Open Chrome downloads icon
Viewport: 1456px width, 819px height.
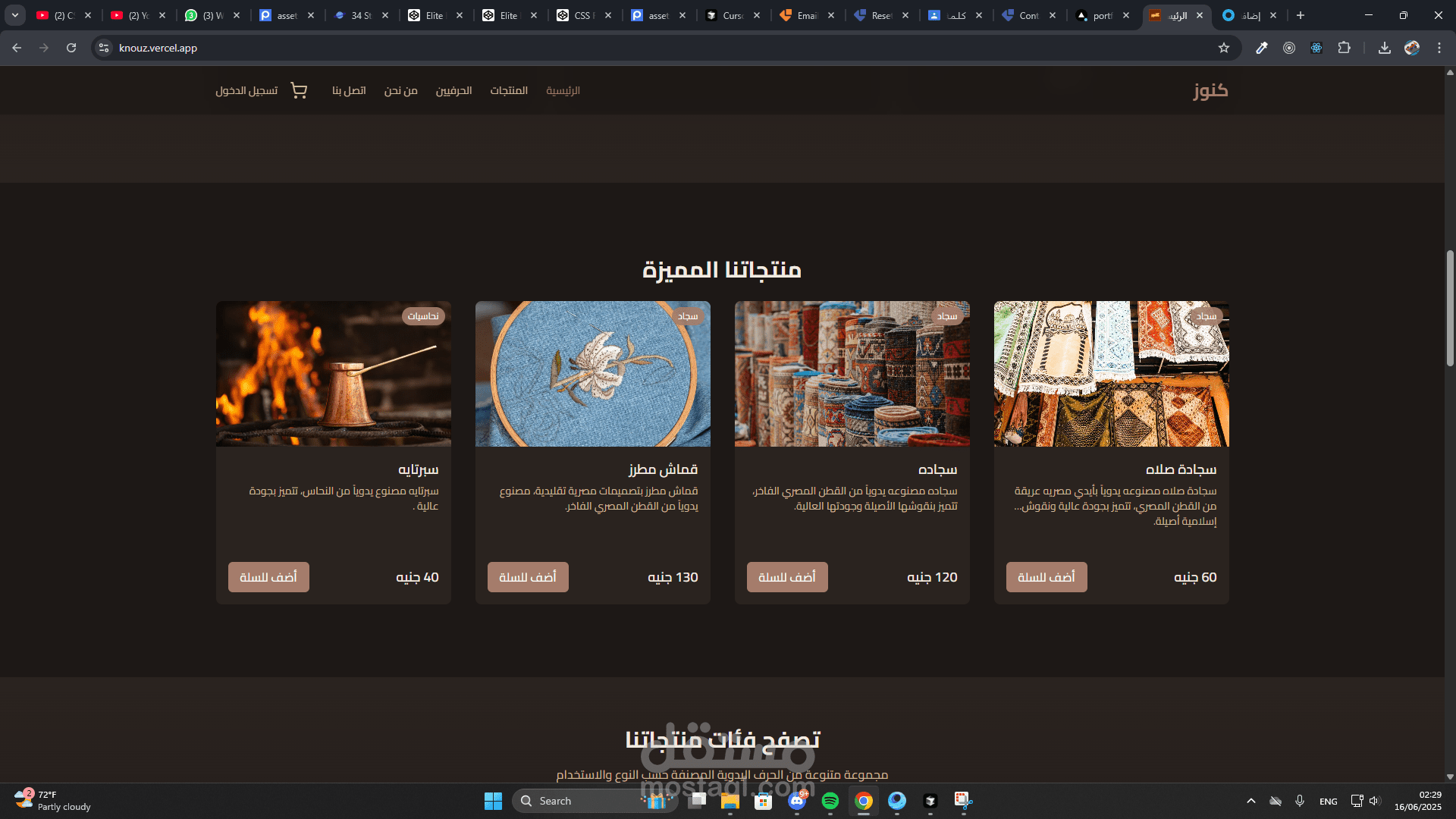[1384, 48]
